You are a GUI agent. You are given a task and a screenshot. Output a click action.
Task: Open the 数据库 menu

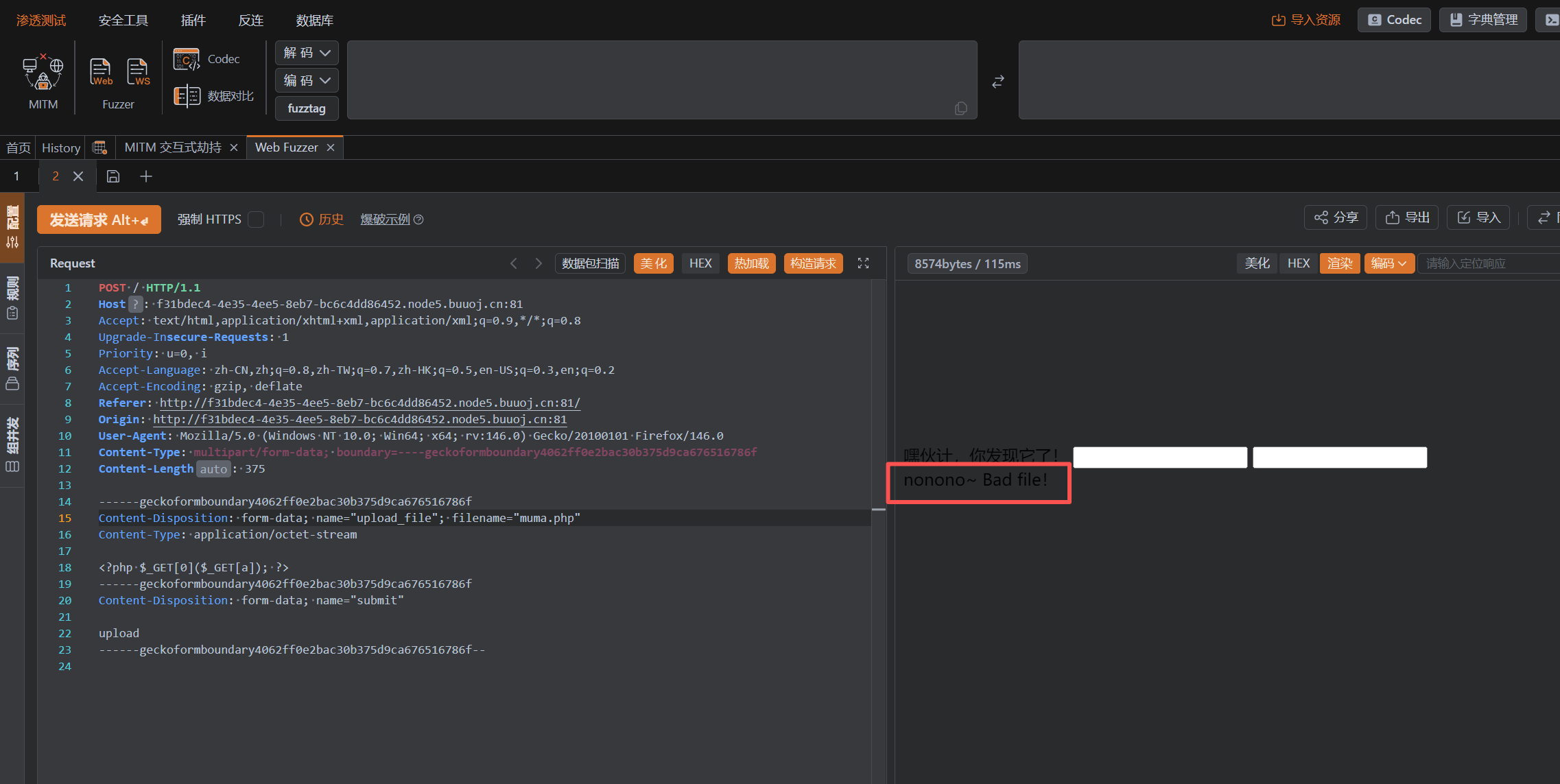point(314,21)
